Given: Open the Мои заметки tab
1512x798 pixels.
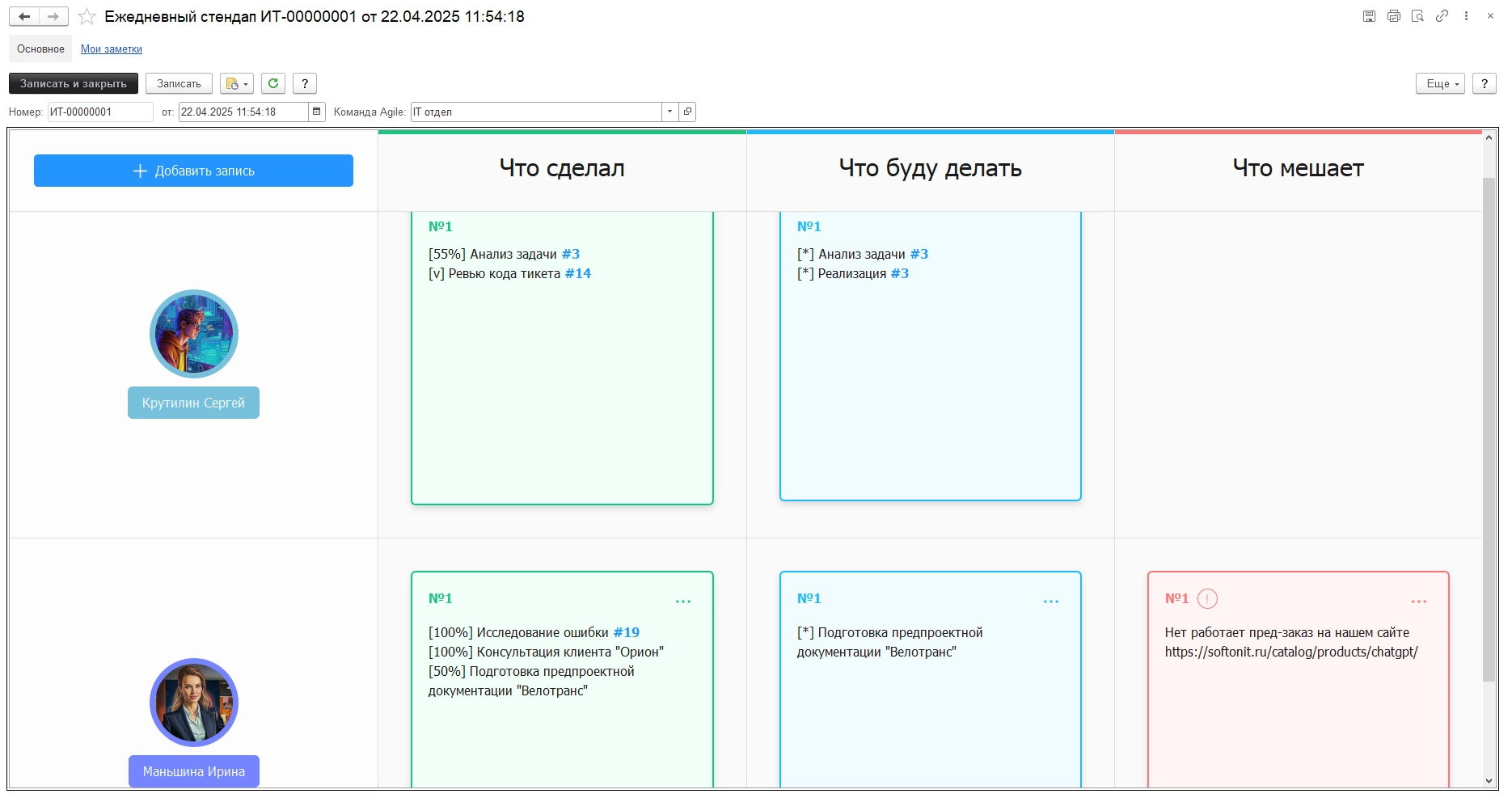Looking at the screenshot, I should [112, 49].
